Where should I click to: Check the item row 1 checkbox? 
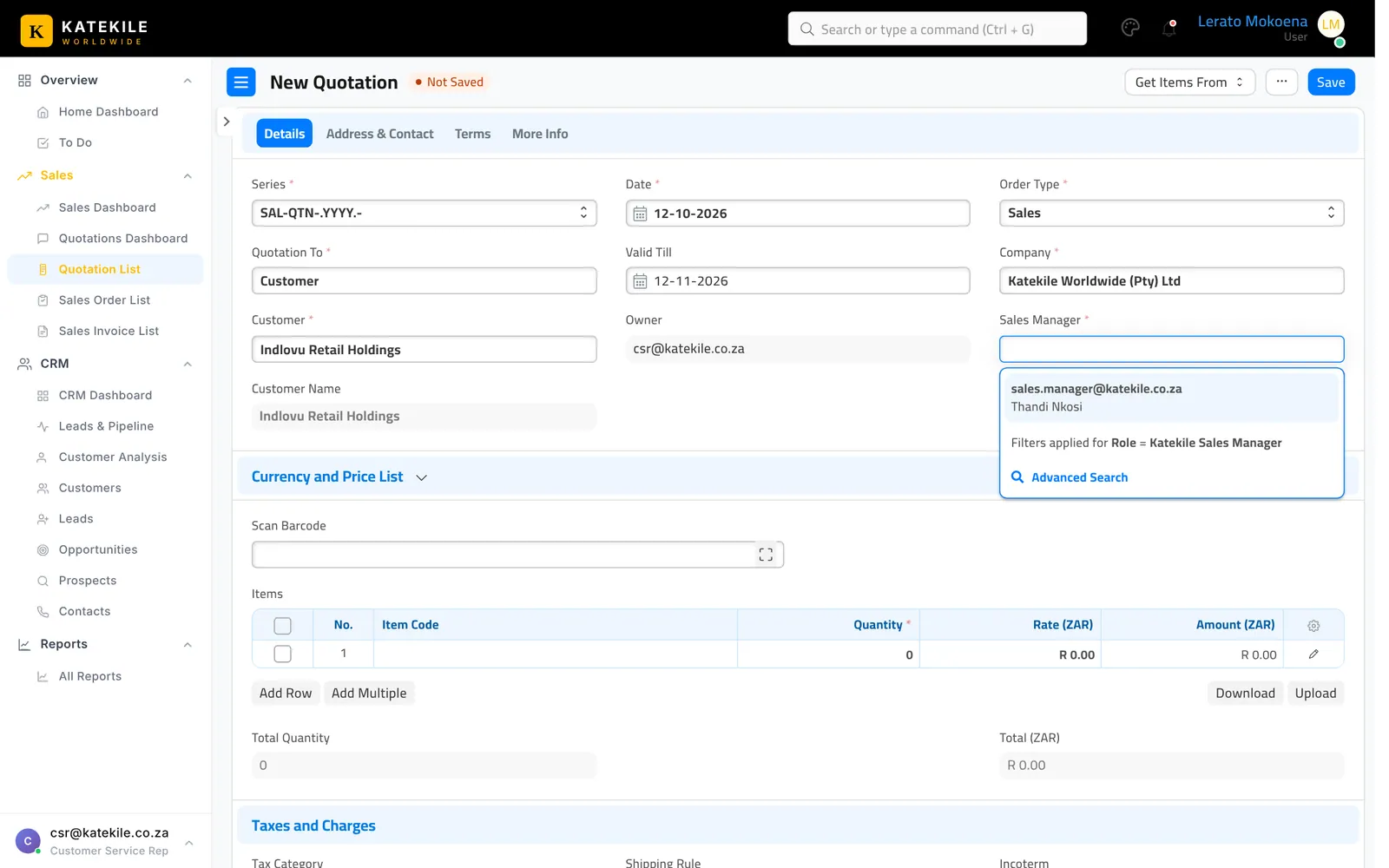(x=282, y=654)
